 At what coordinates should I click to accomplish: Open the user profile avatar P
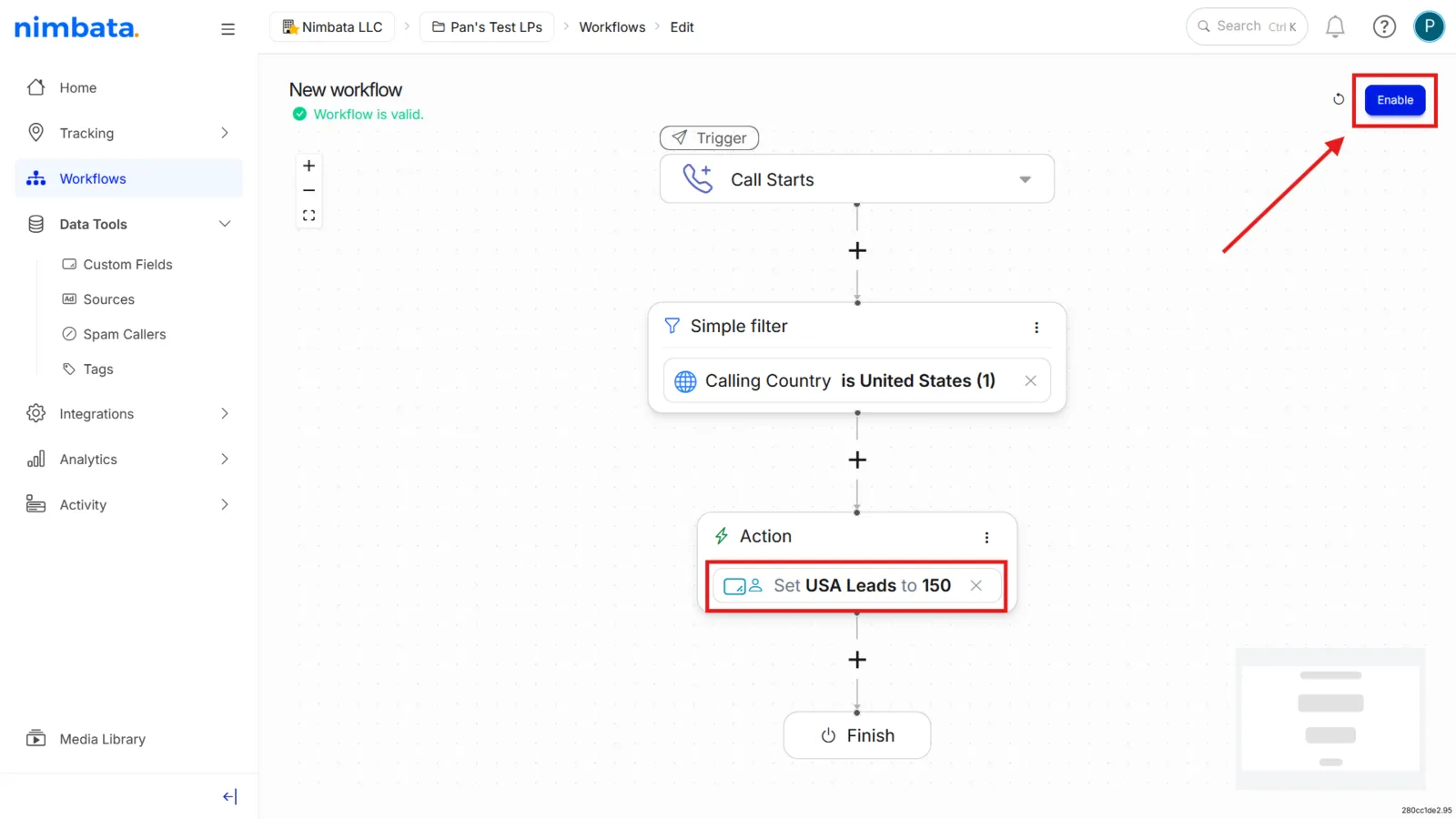tap(1429, 26)
